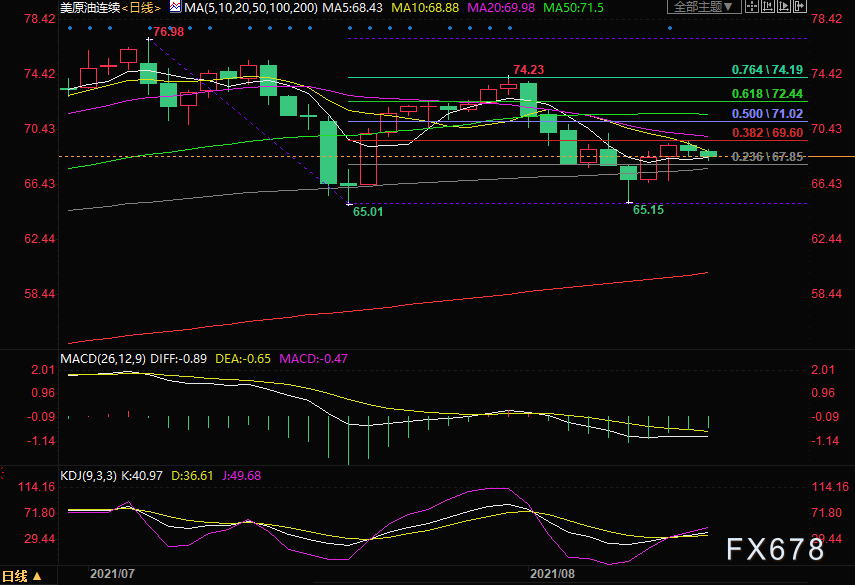Click the MA(5,10,20,50,100,200) indicator label

coord(251,8)
